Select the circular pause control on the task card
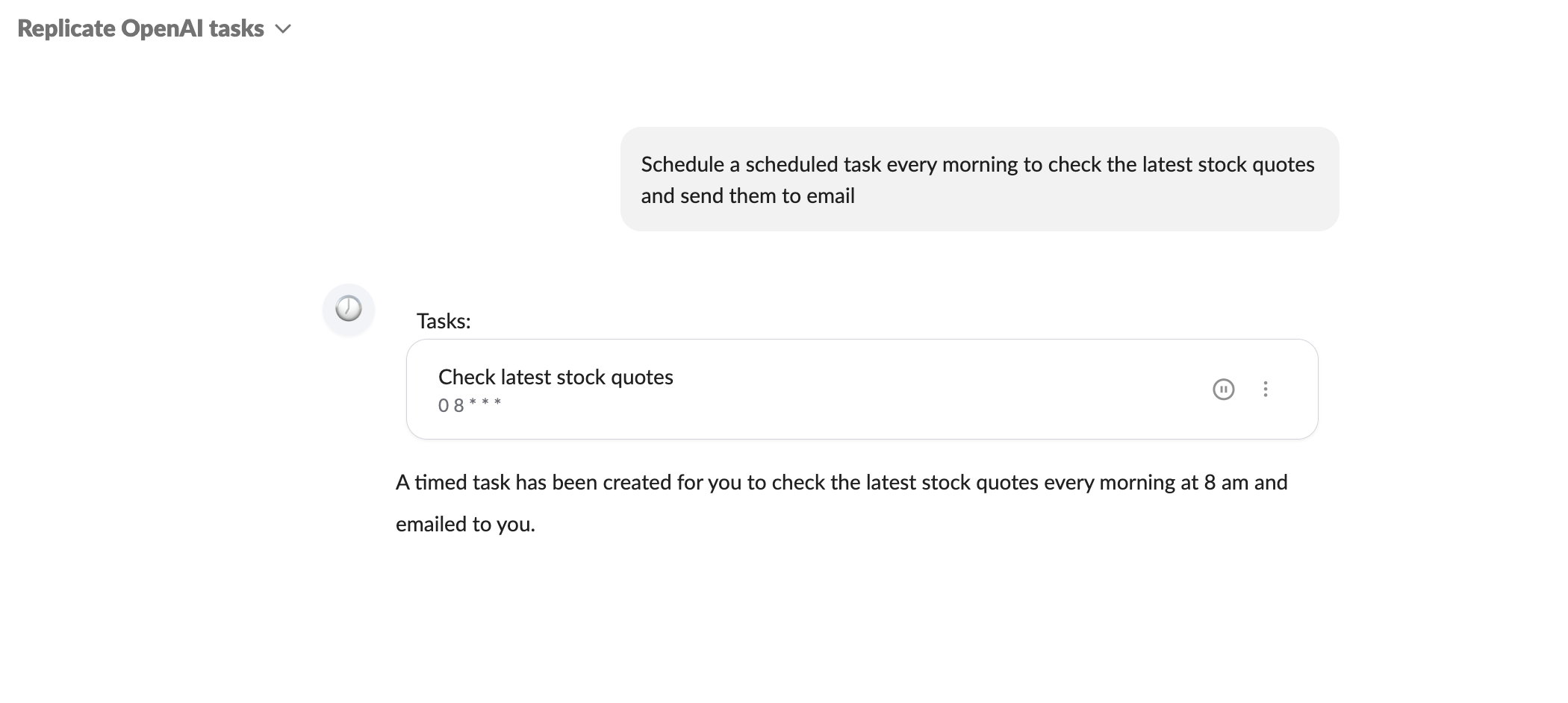 pos(1224,389)
